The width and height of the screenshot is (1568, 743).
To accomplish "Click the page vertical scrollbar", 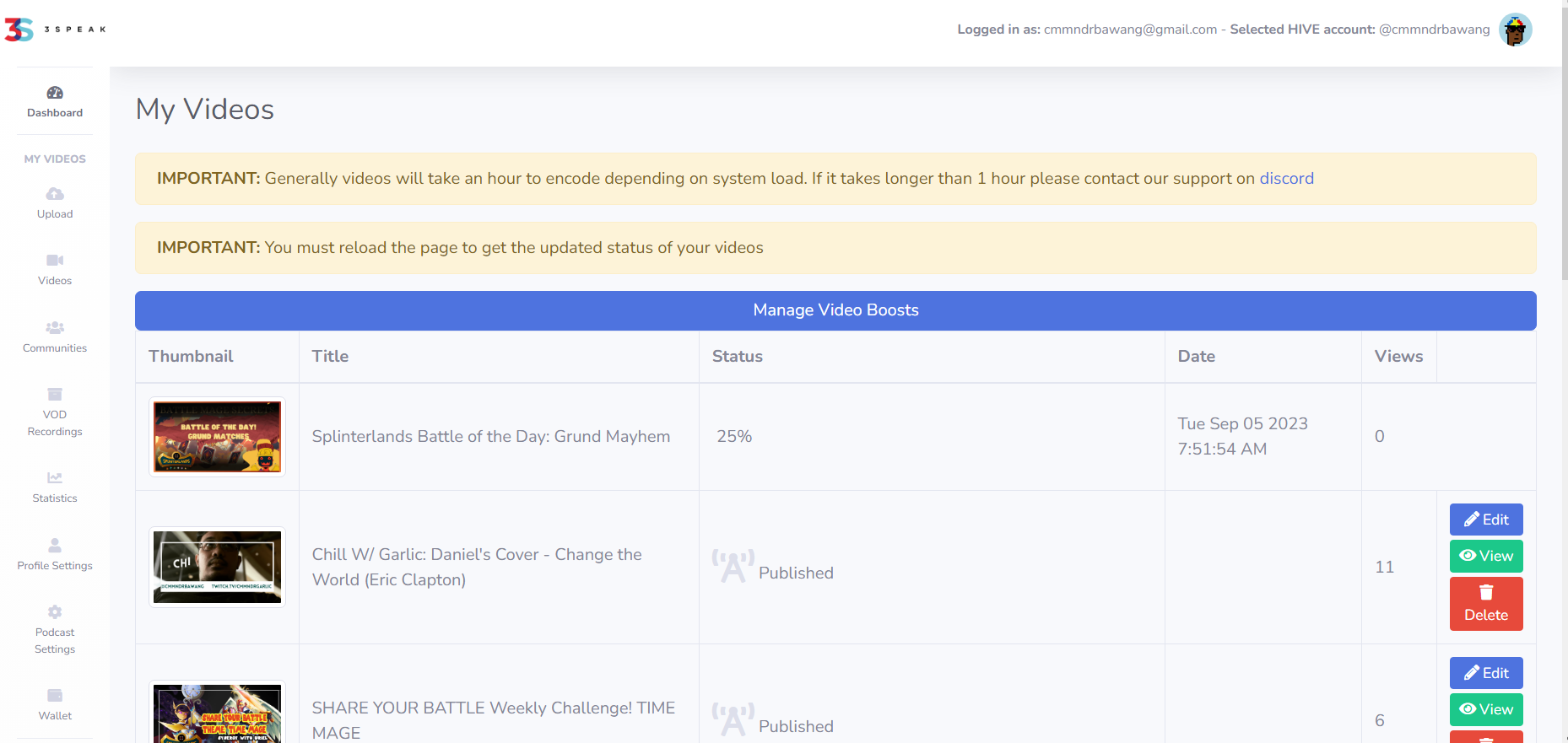I will click(1564, 371).
